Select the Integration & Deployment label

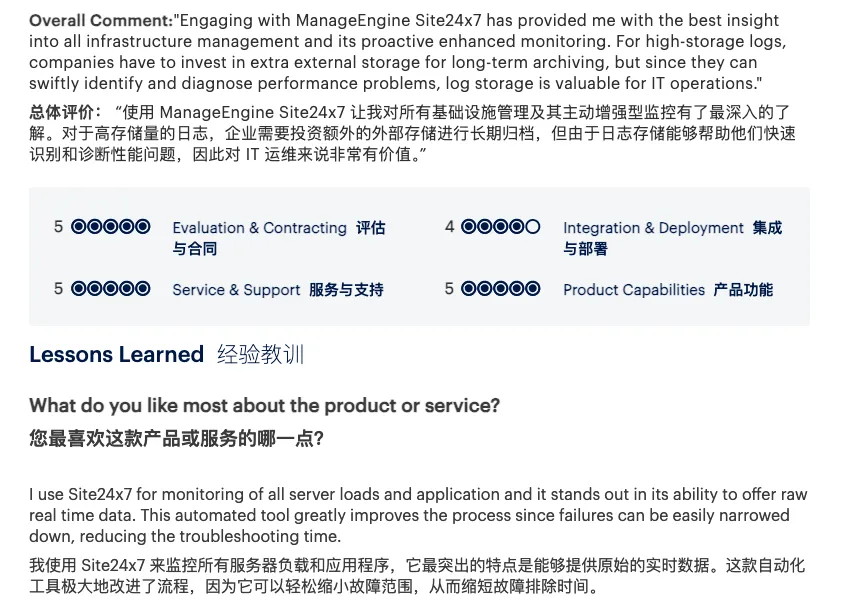tap(653, 228)
